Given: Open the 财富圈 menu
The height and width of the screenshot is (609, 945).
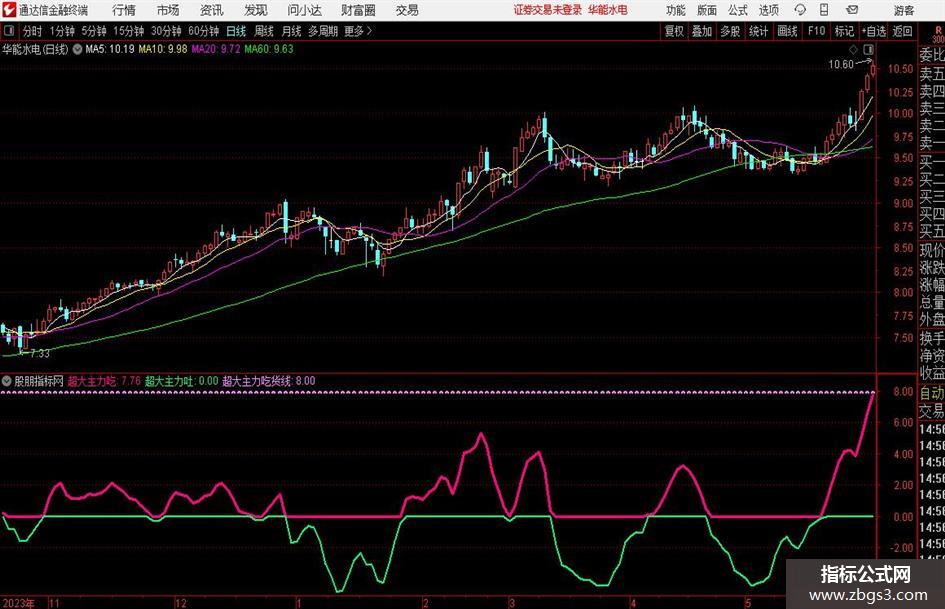Looking at the screenshot, I should click(358, 10).
